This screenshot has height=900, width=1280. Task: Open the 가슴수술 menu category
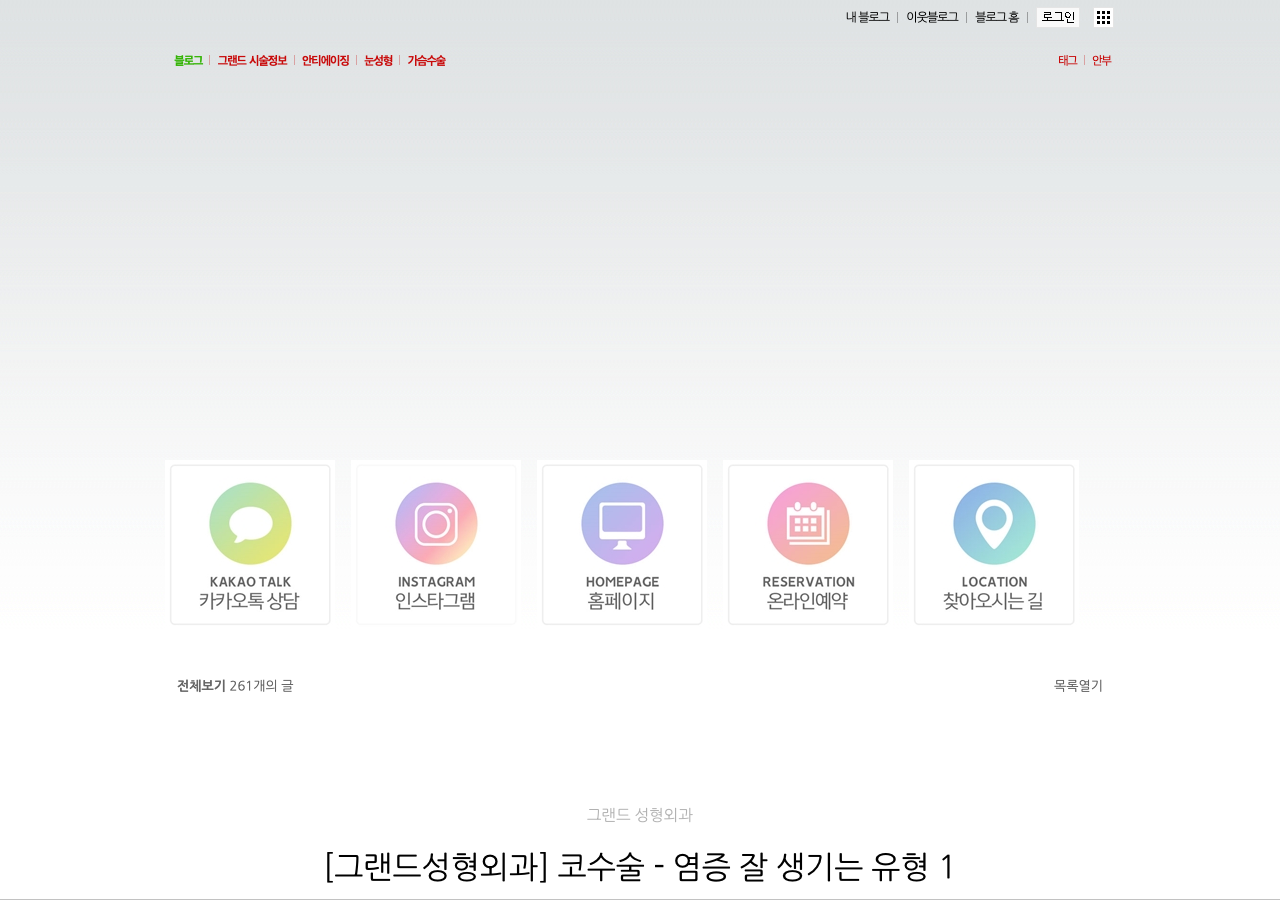tap(426, 61)
